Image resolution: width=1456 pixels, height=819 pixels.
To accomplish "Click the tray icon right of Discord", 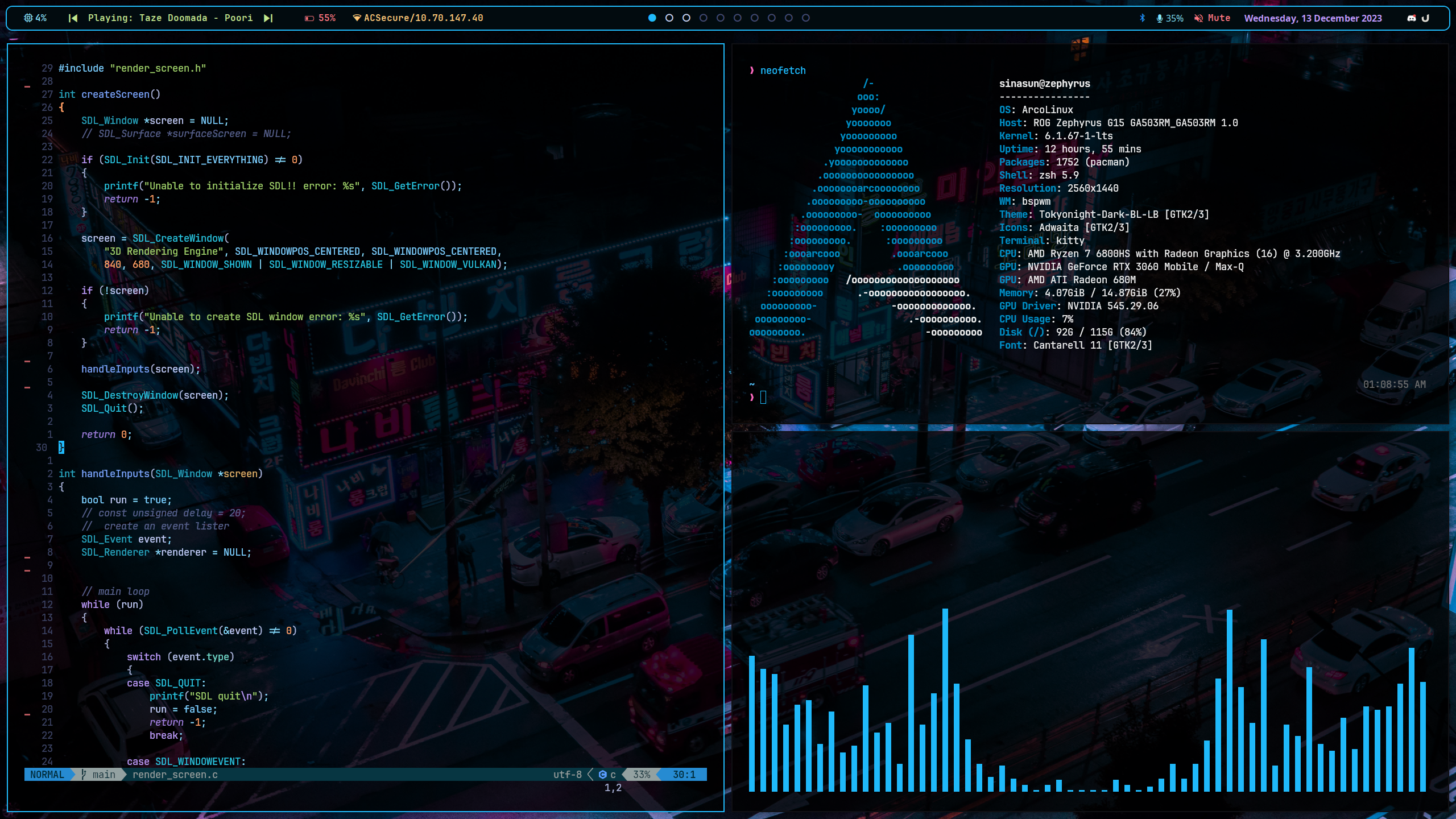I will (x=1425, y=18).
